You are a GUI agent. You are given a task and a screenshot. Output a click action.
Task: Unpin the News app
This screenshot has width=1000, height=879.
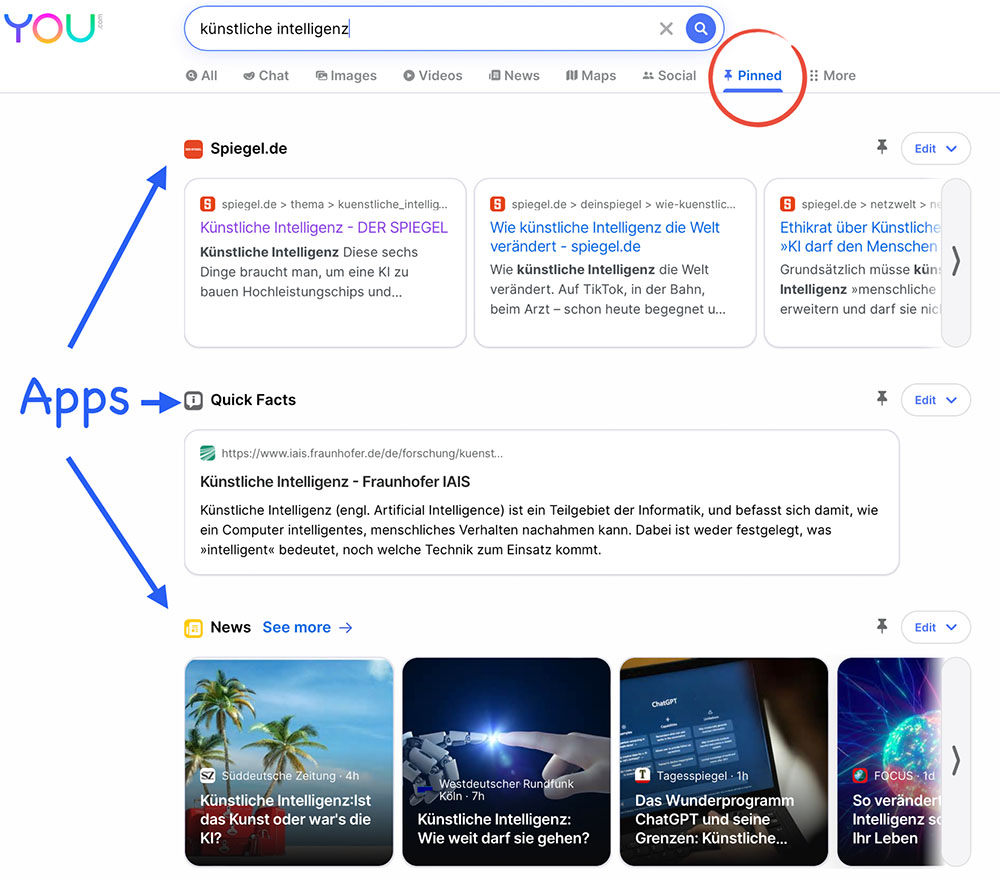[882, 626]
